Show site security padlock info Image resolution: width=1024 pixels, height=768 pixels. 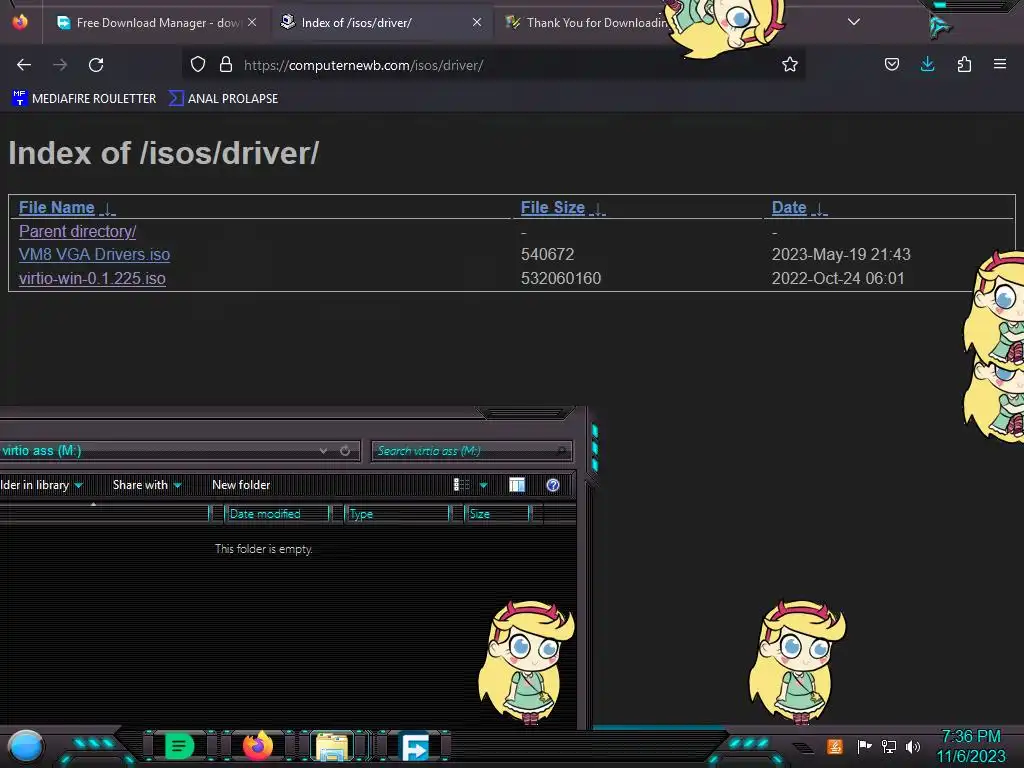[x=226, y=64]
